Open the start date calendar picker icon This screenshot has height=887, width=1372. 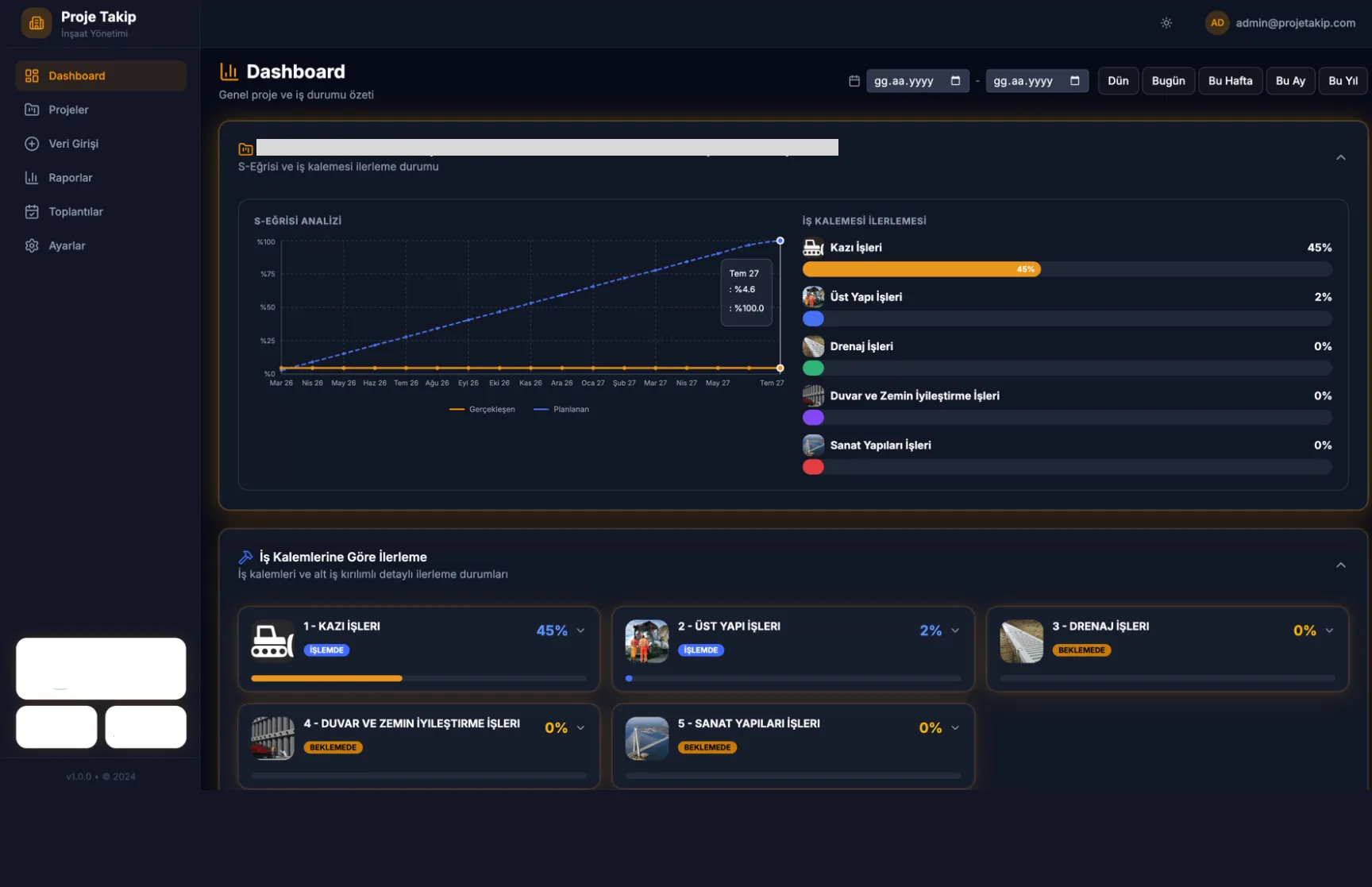(x=955, y=81)
